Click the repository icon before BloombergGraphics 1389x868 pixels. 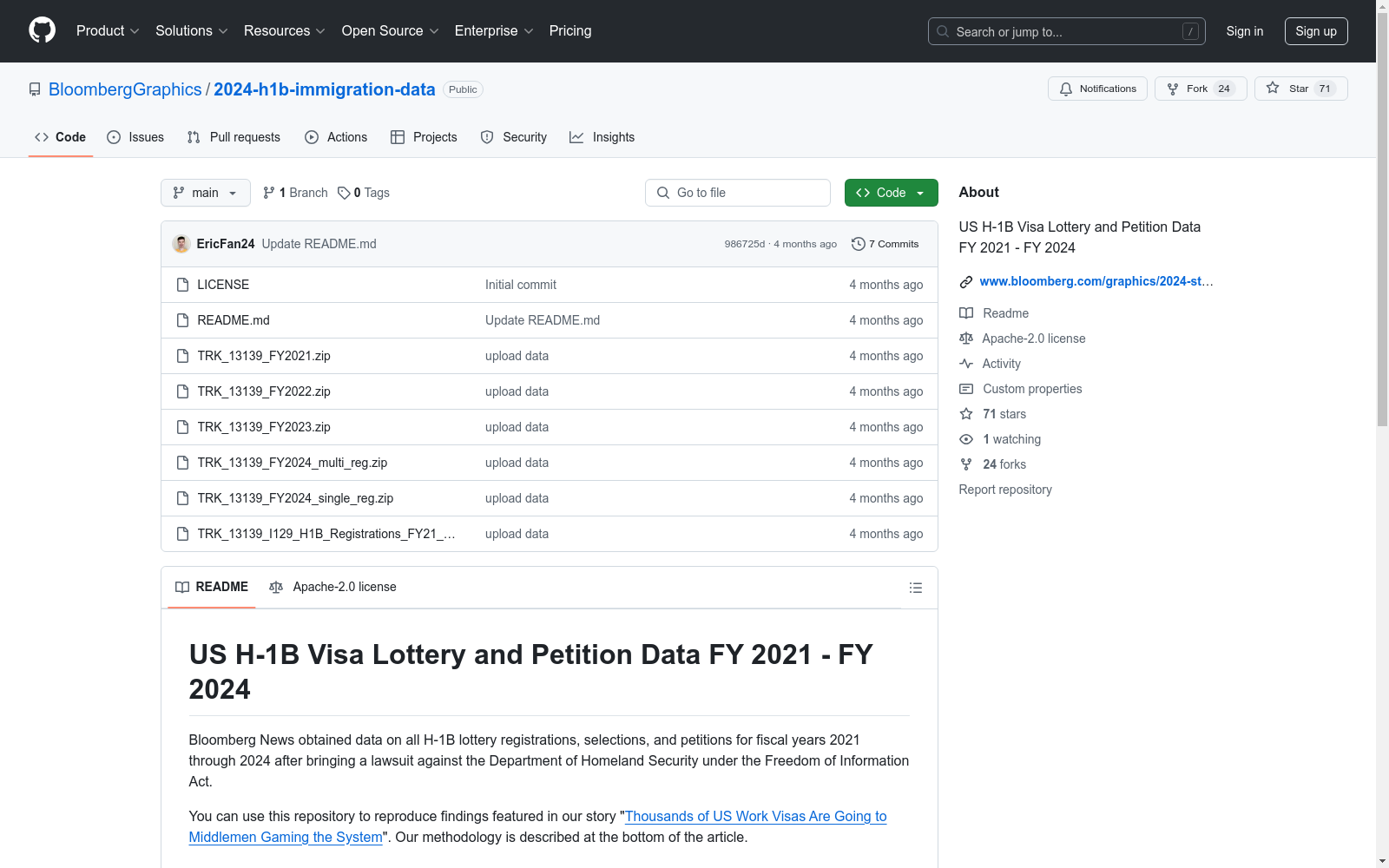tap(35, 89)
